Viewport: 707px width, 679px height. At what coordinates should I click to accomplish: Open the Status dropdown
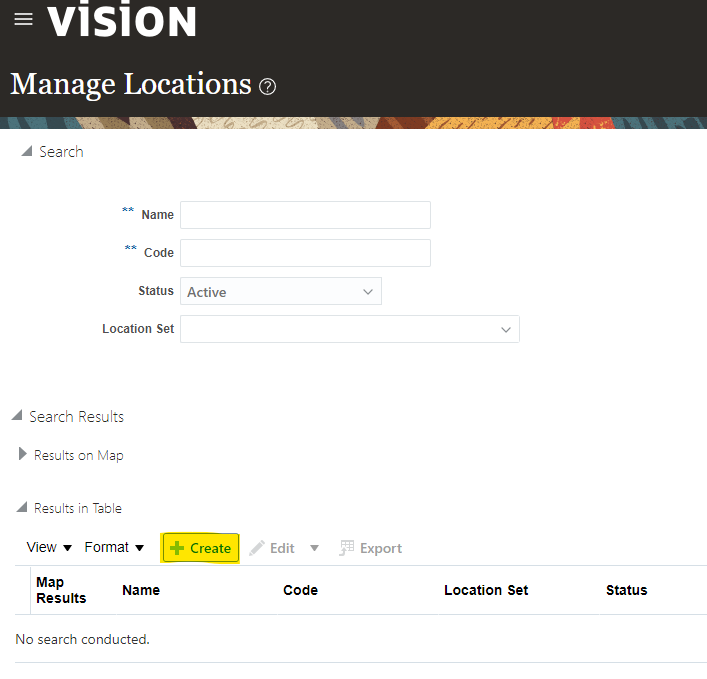coord(281,292)
